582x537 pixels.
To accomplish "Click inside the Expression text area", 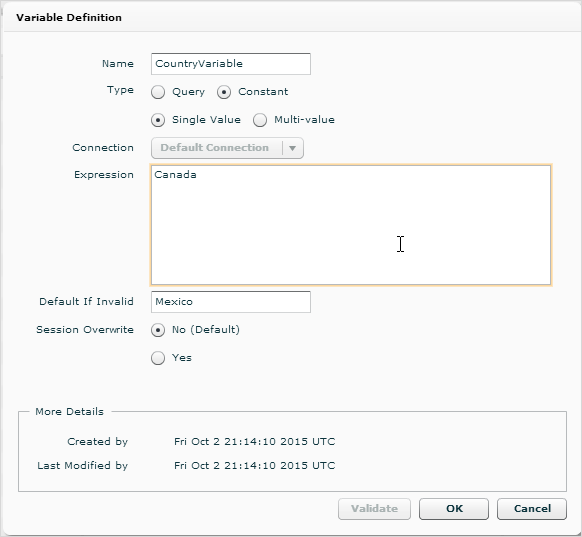I will [x=351, y=225].
